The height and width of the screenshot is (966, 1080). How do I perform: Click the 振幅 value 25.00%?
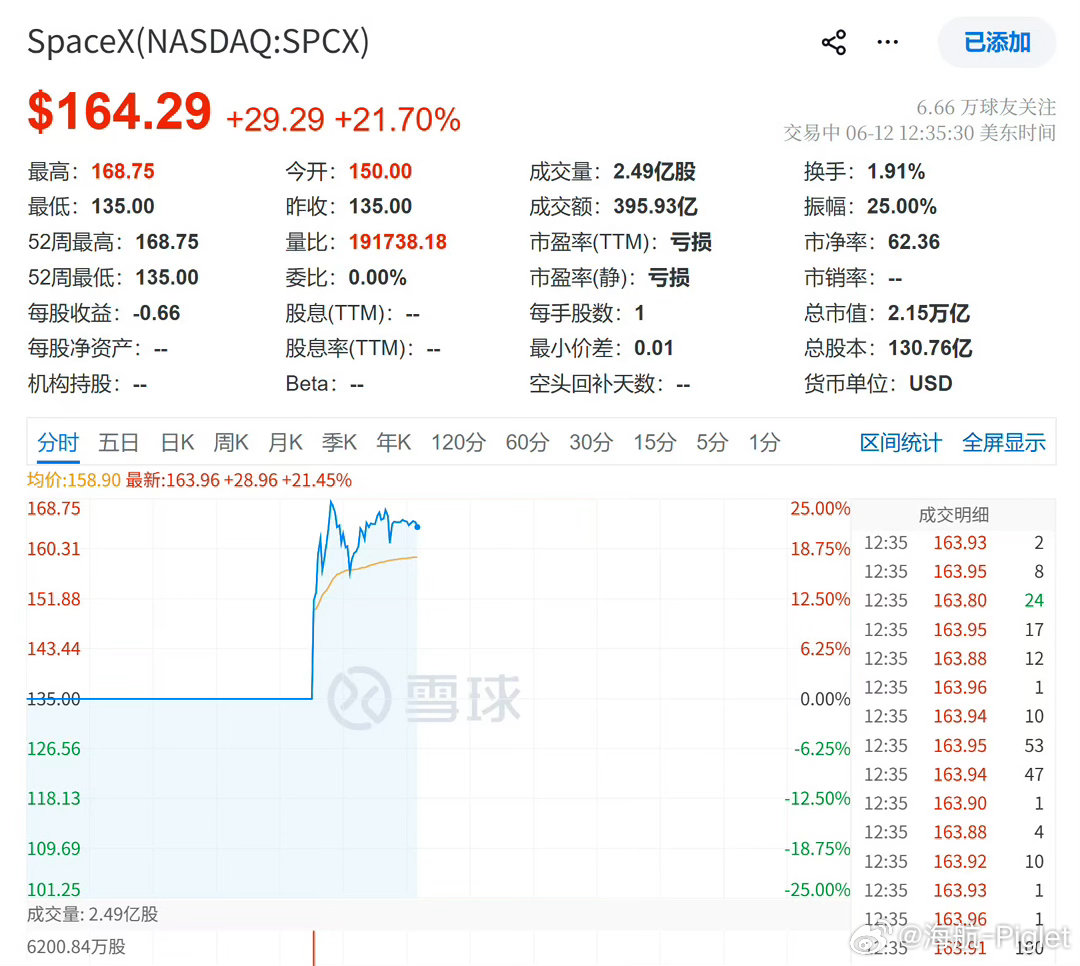(x=902, y=206)
